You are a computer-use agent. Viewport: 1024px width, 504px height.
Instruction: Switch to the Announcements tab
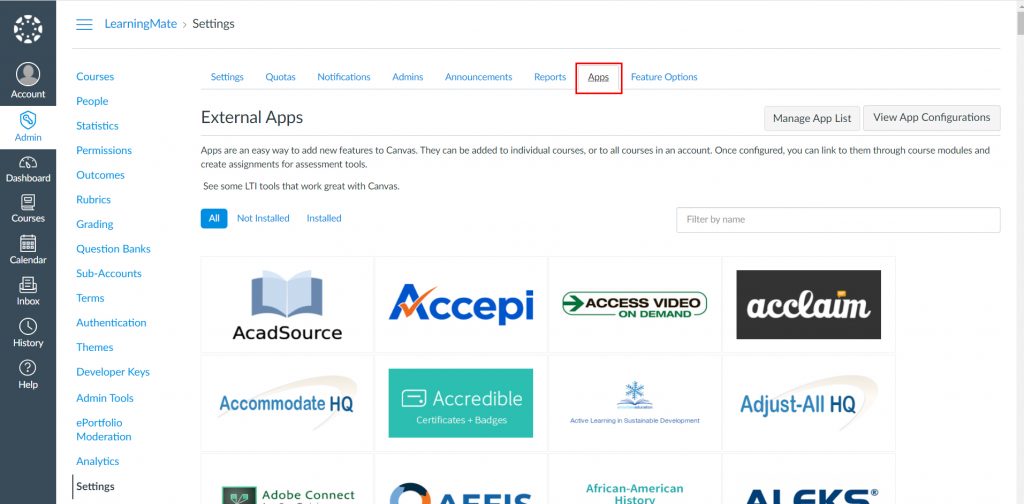tap(479, 77)
